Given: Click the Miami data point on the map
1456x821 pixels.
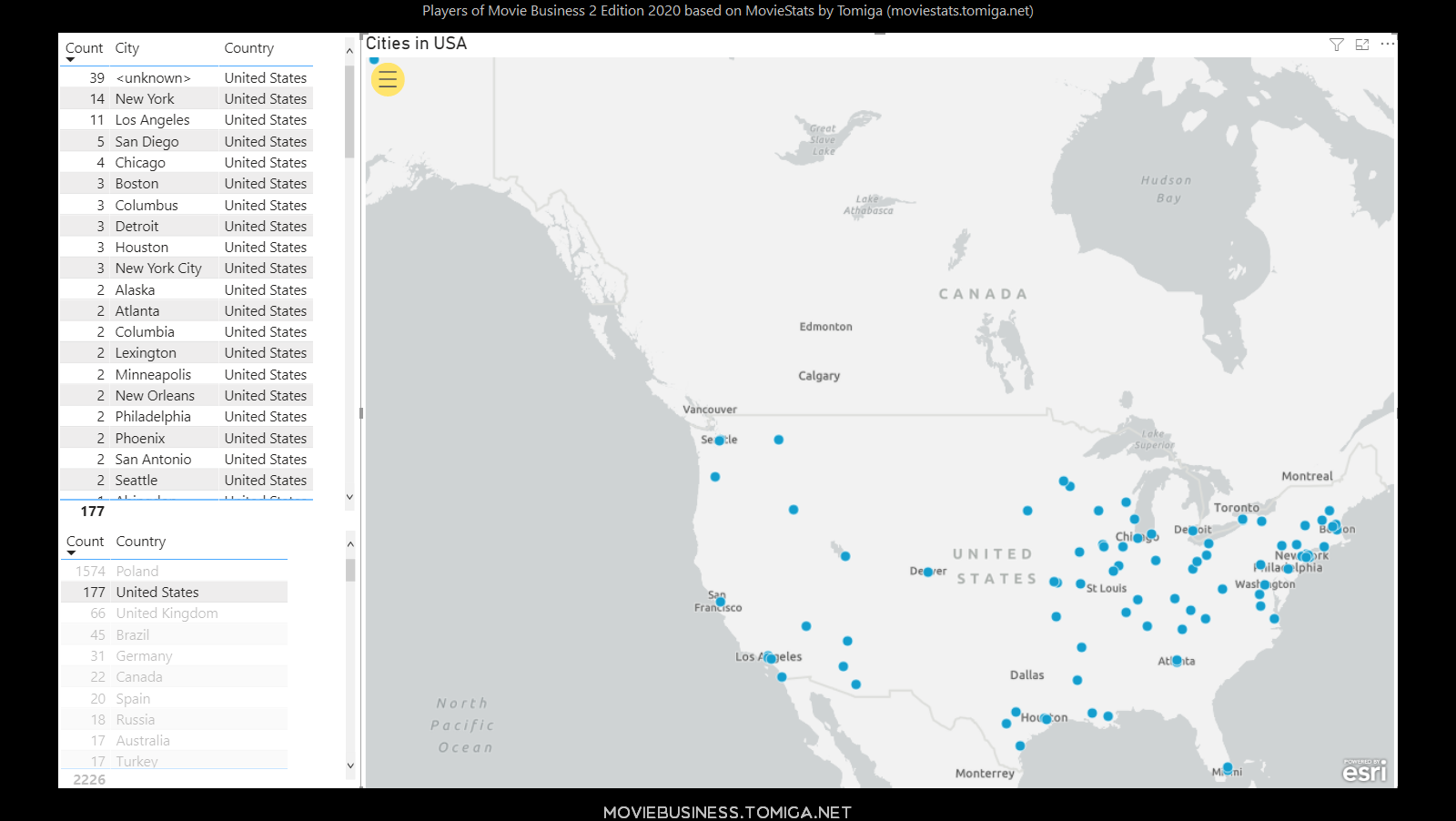Looking at the screenshot, I should coord(1227,767).
